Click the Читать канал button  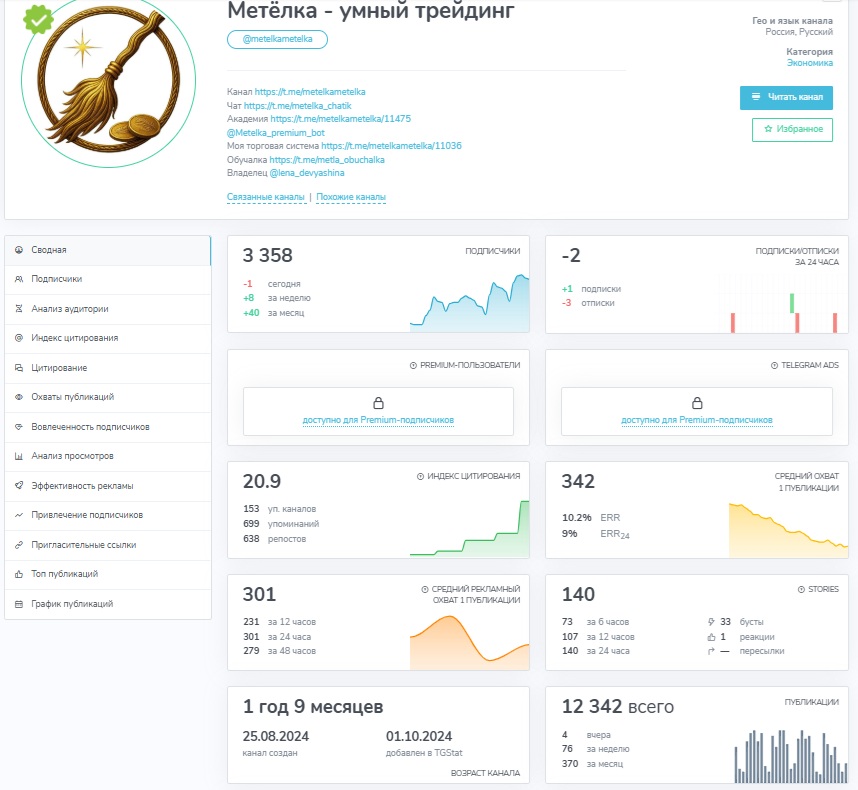pos(786,97)
